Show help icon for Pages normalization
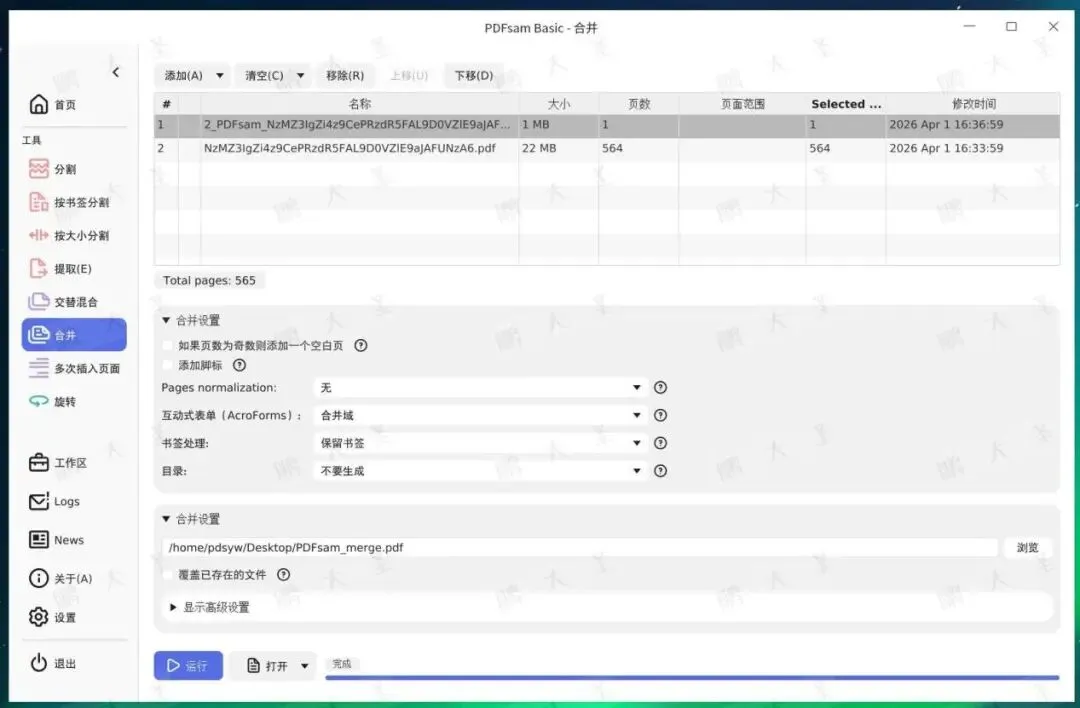Image resolution: width=1080 pixels, height=708 pixels. click(x=661, y=387)
